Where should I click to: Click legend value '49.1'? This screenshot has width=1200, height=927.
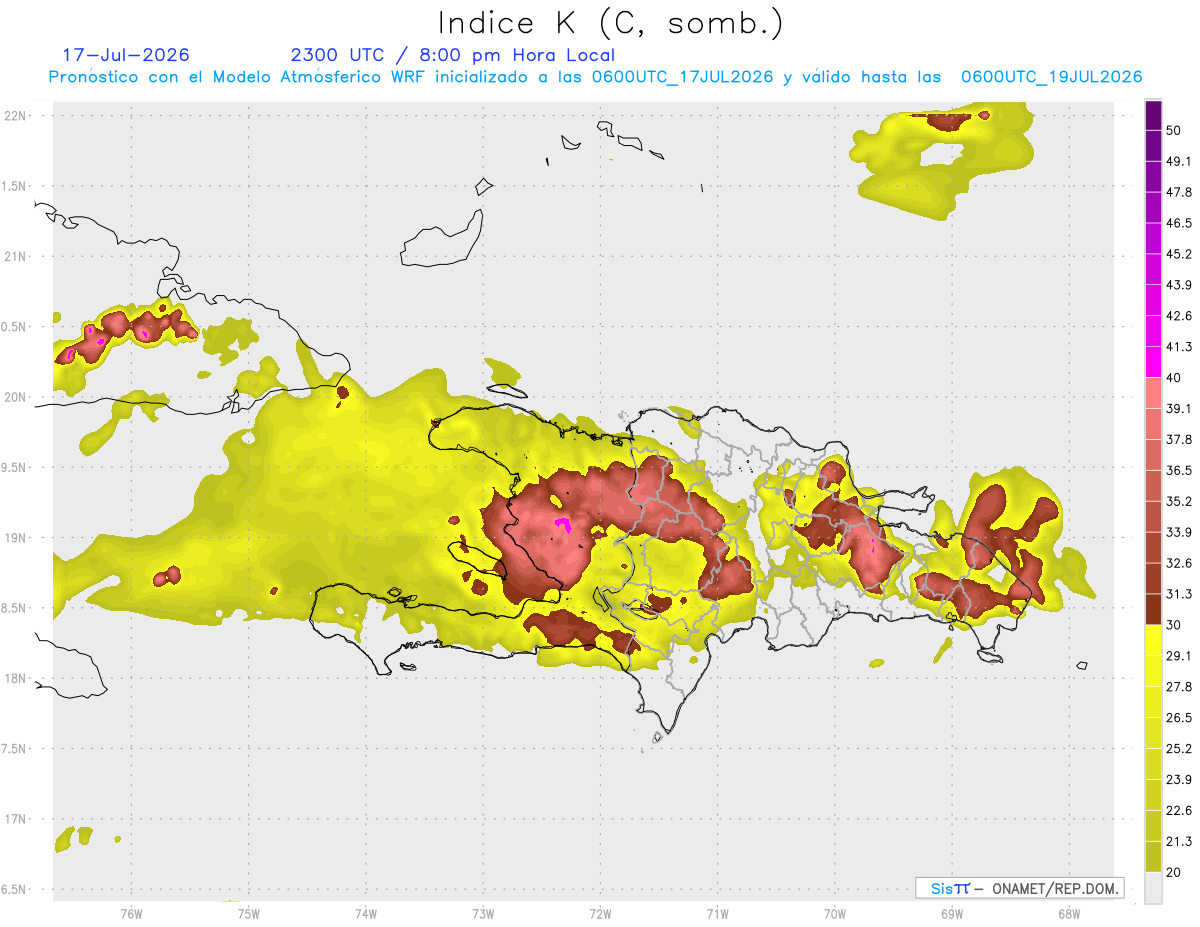click(1179, 162)
